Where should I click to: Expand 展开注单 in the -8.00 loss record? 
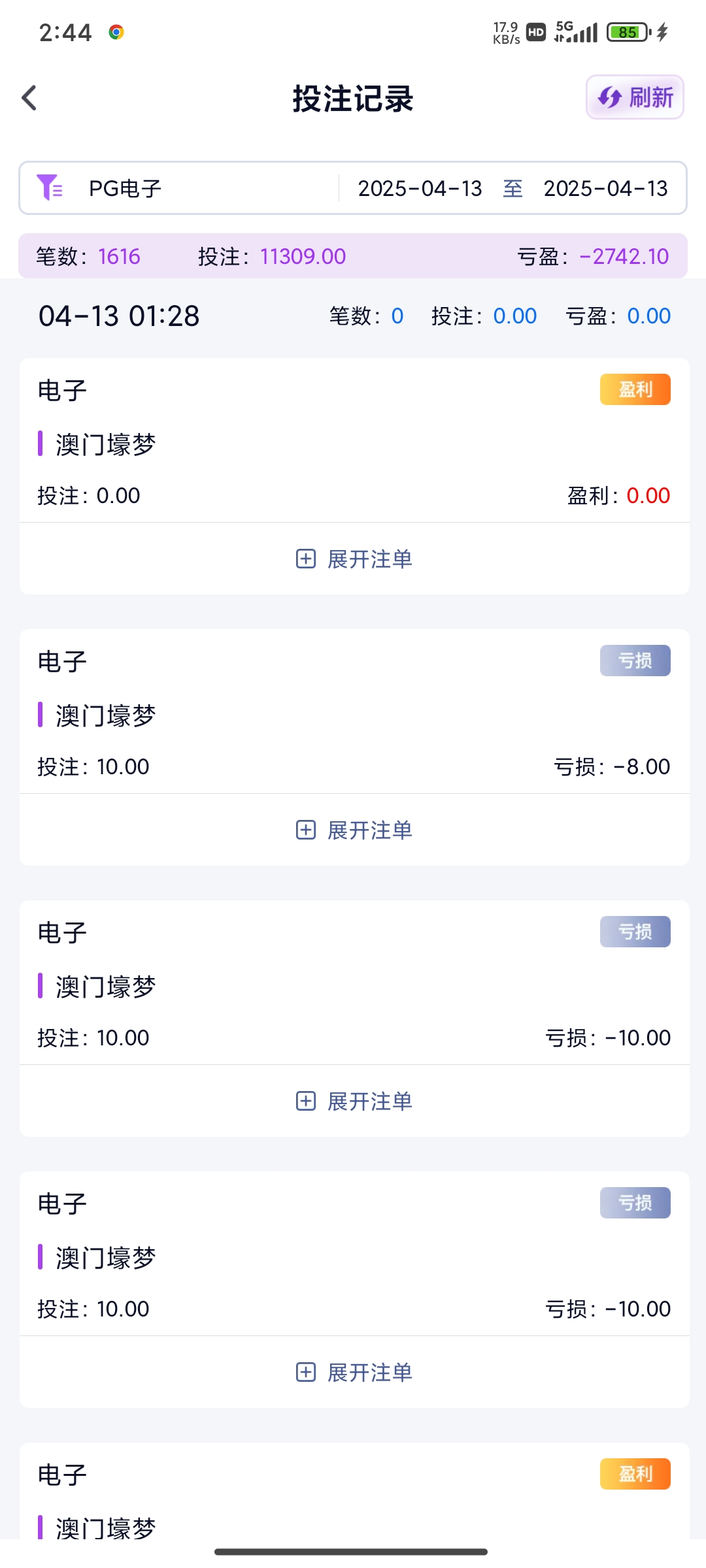[369, 830]
